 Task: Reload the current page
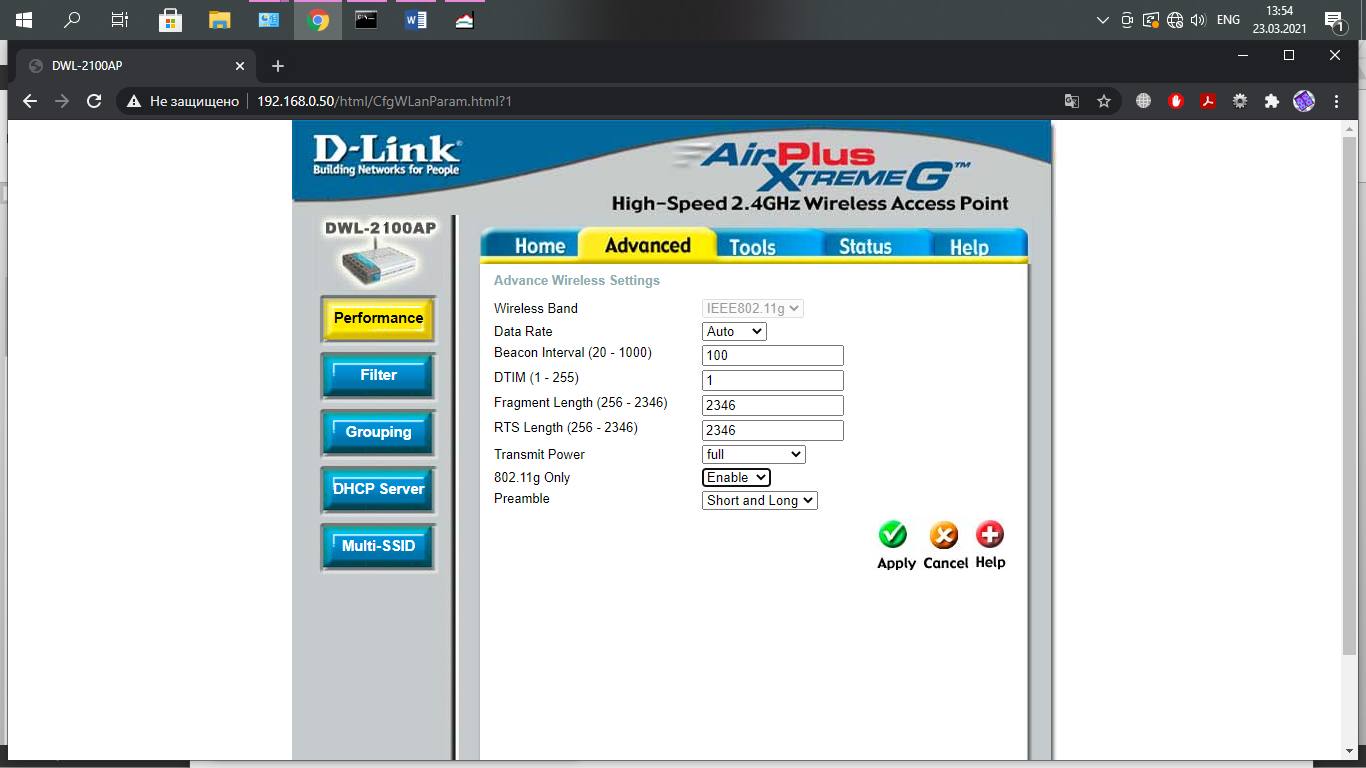94,101
